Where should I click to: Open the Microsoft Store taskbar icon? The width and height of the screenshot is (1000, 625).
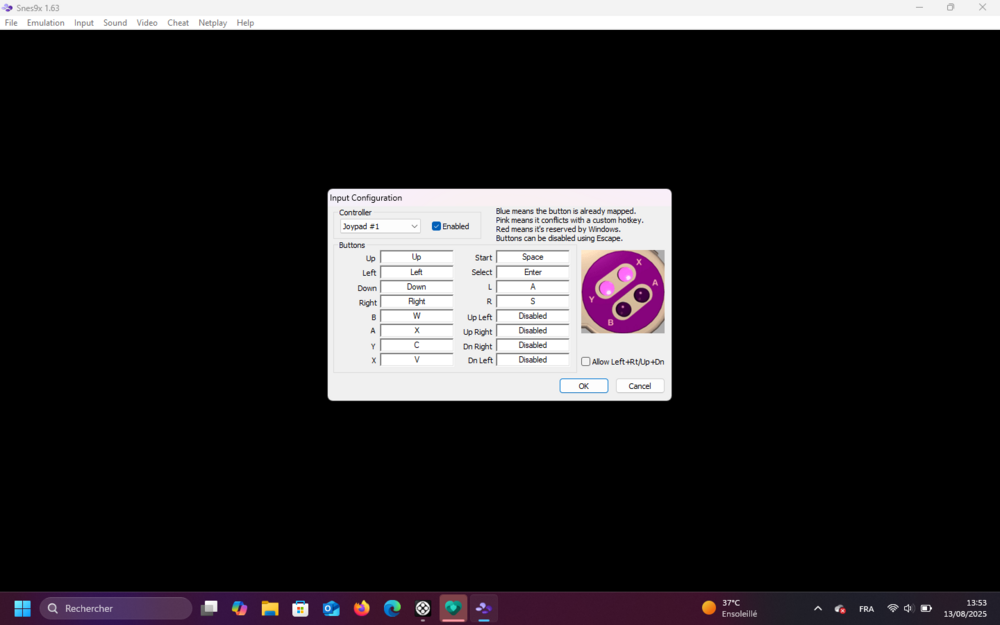(300, 608)
